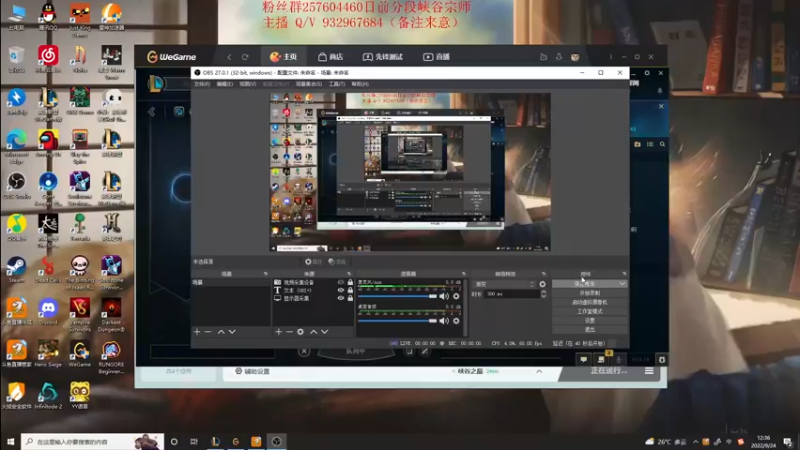
Task: Open the NetEase Cloud Music desktop shortcut
Action: [x=48, y=60]
